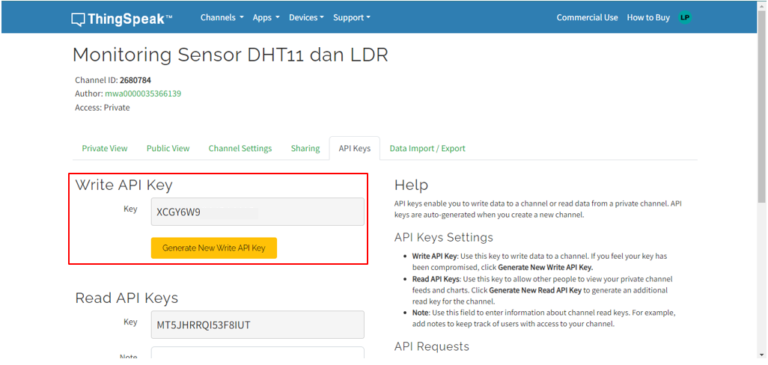
Task: Open the Sharing tab
Action: pyautogui.click(x=305, y=148)
